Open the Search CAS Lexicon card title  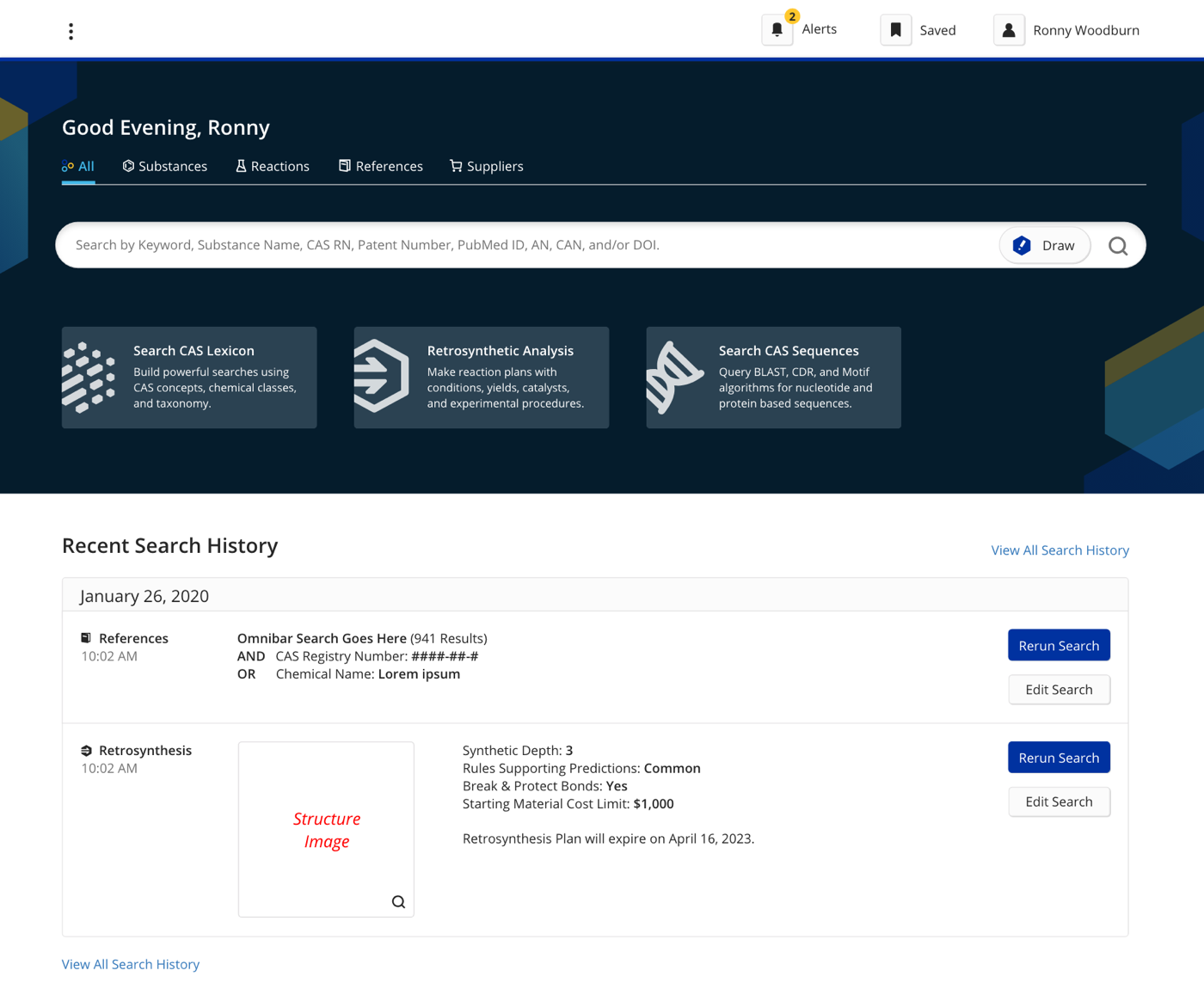pyautogui.click(x=193, y=351)
